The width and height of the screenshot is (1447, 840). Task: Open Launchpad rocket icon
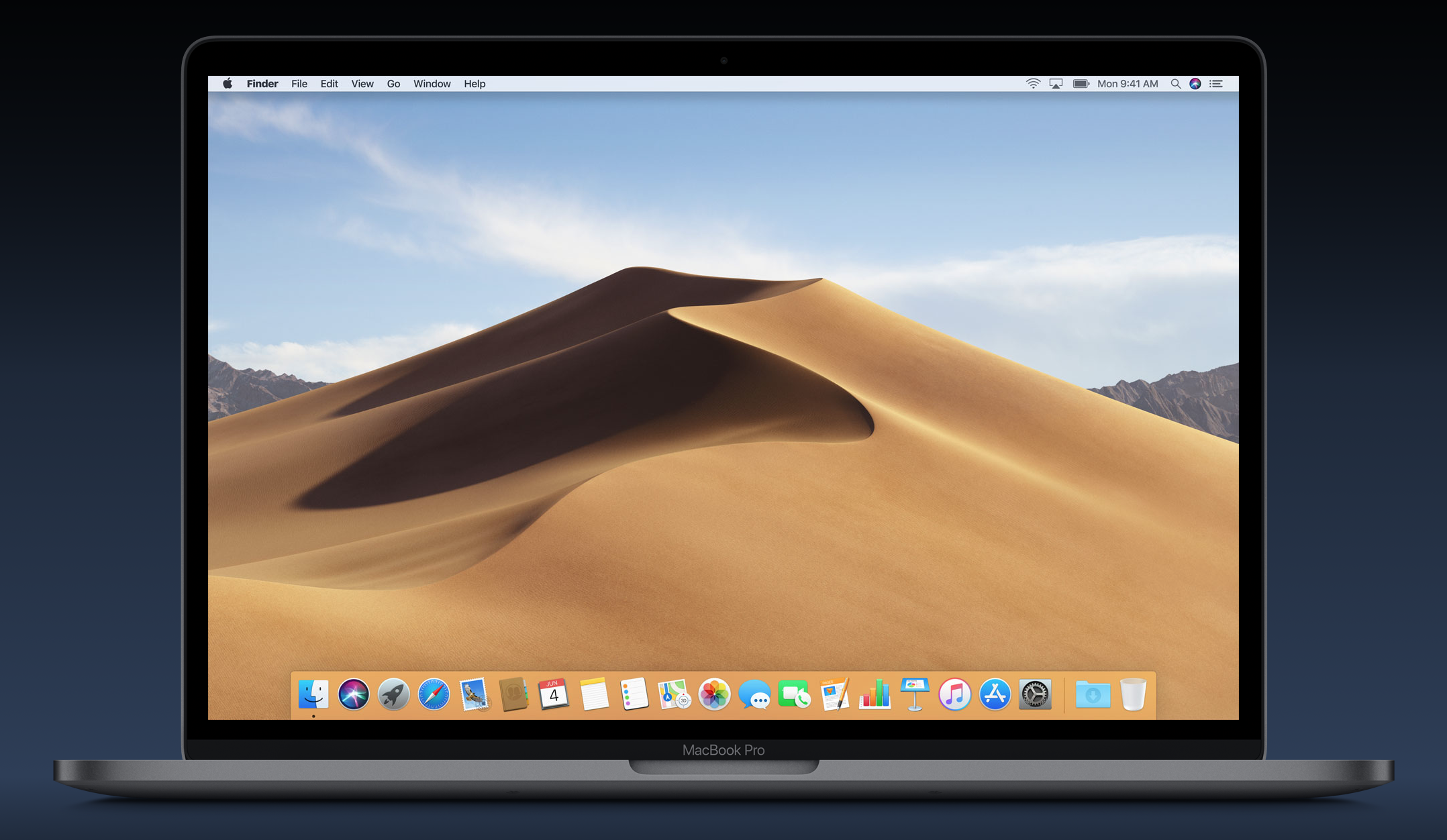pos(394,694)
